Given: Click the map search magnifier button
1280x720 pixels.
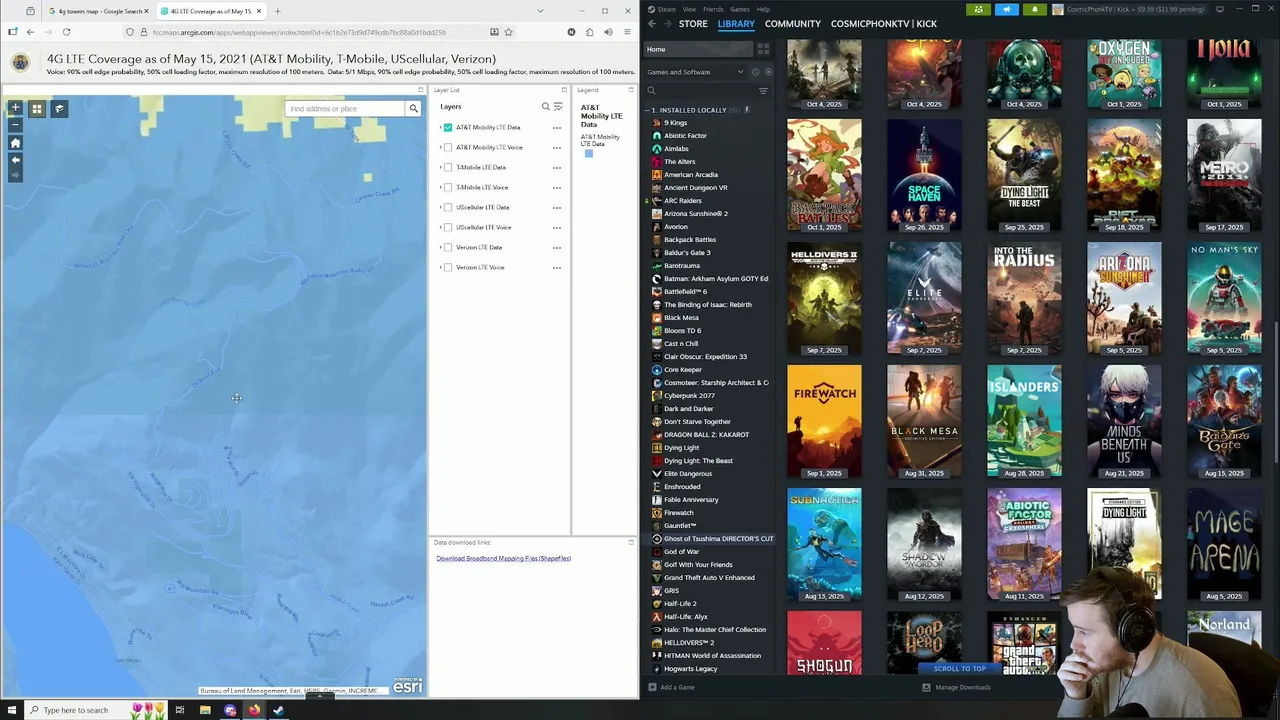Looking at the screenshot, I should click(413, 109).
